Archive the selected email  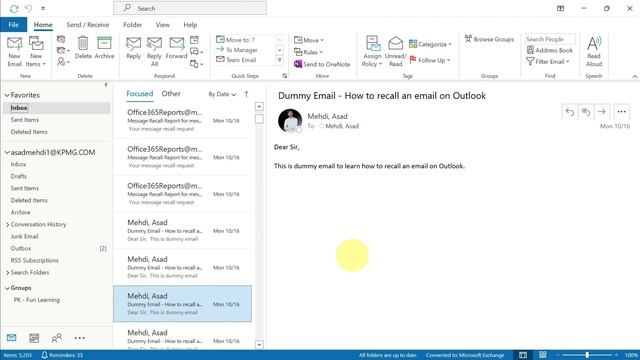click(x=104, y=48)
